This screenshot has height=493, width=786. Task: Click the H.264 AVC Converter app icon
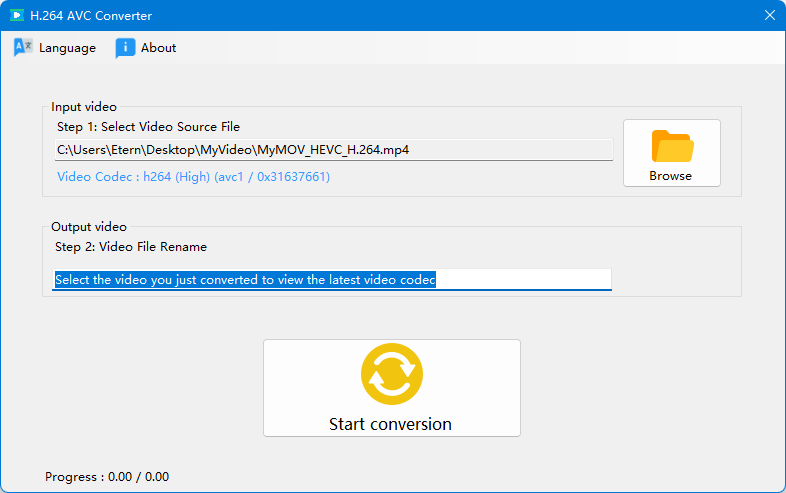tap(17, 16)
